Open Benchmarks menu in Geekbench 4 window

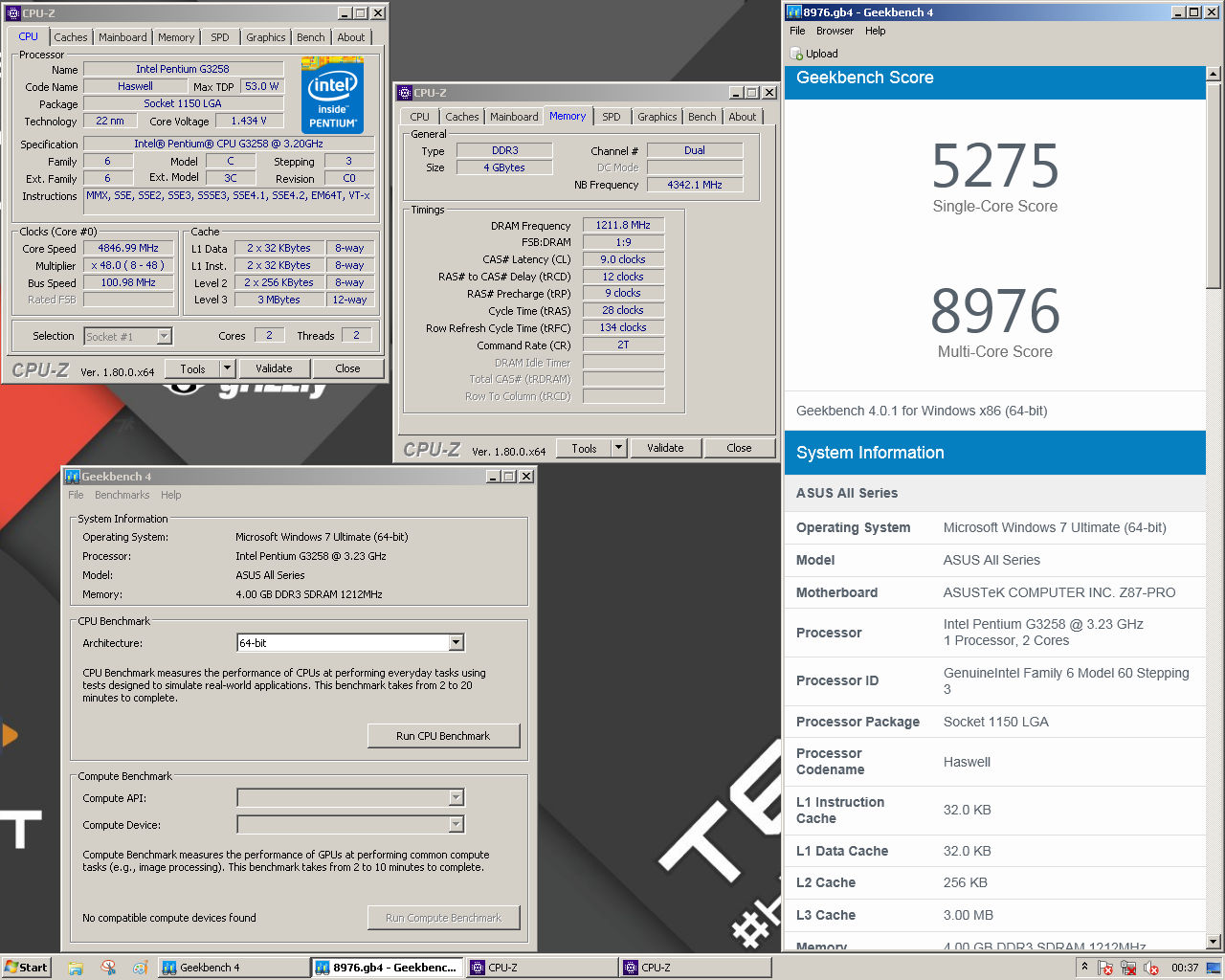click(x=122, y=495)
